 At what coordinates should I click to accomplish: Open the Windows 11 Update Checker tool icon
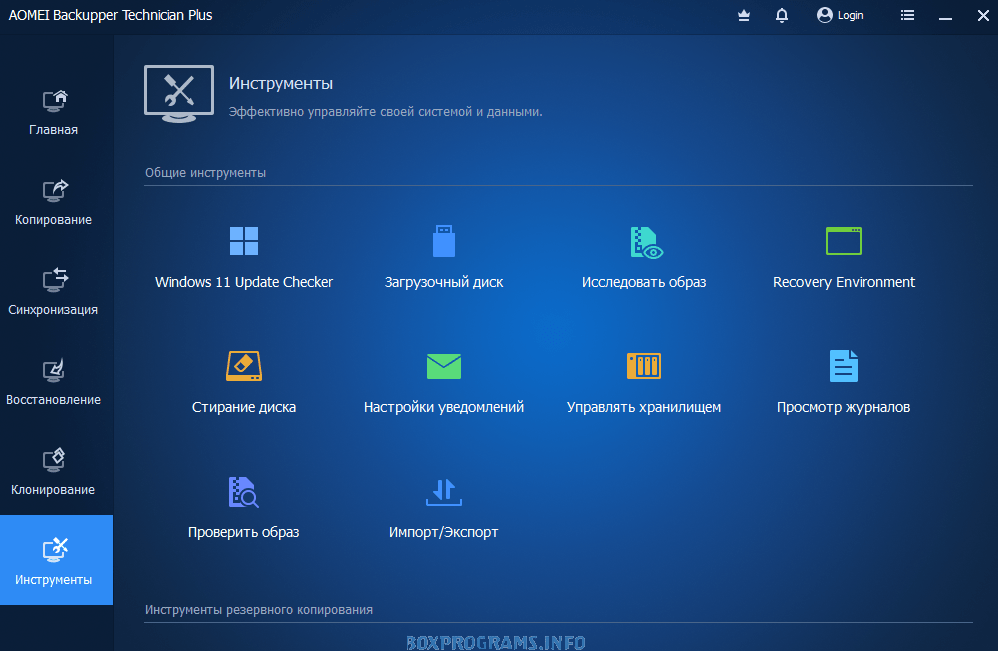[x=244, y=241]
